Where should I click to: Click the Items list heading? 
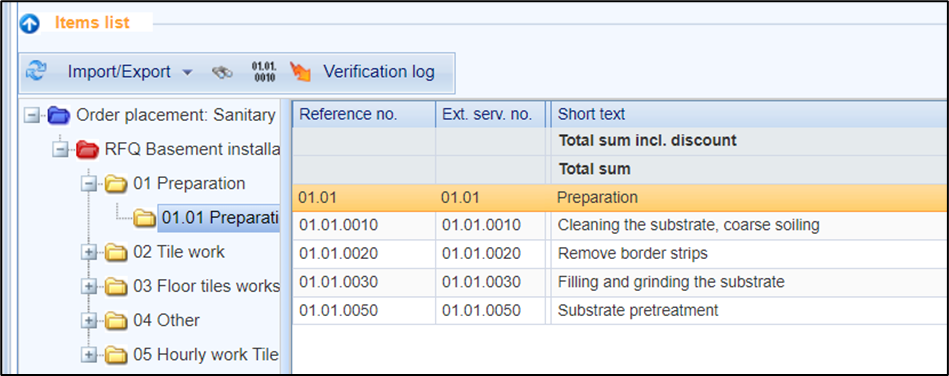92,23
